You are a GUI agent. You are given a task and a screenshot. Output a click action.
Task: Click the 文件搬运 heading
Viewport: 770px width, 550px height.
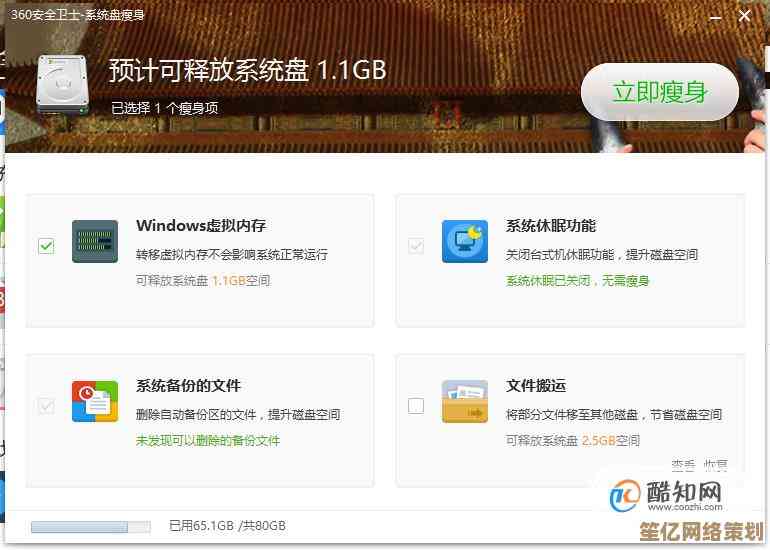536,386
